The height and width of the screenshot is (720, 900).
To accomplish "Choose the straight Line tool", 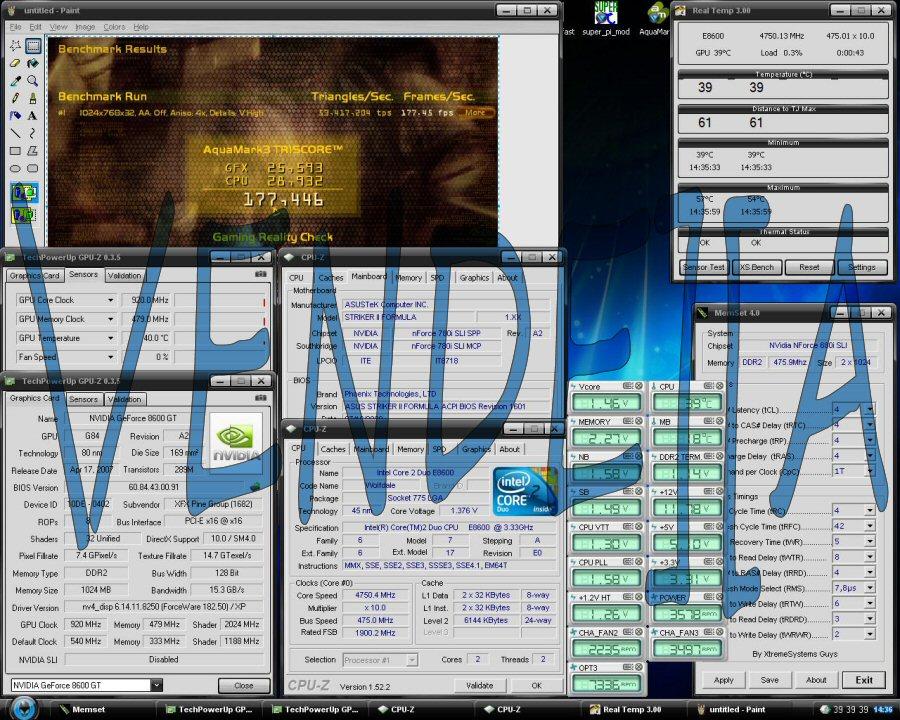I will point(15,133).
